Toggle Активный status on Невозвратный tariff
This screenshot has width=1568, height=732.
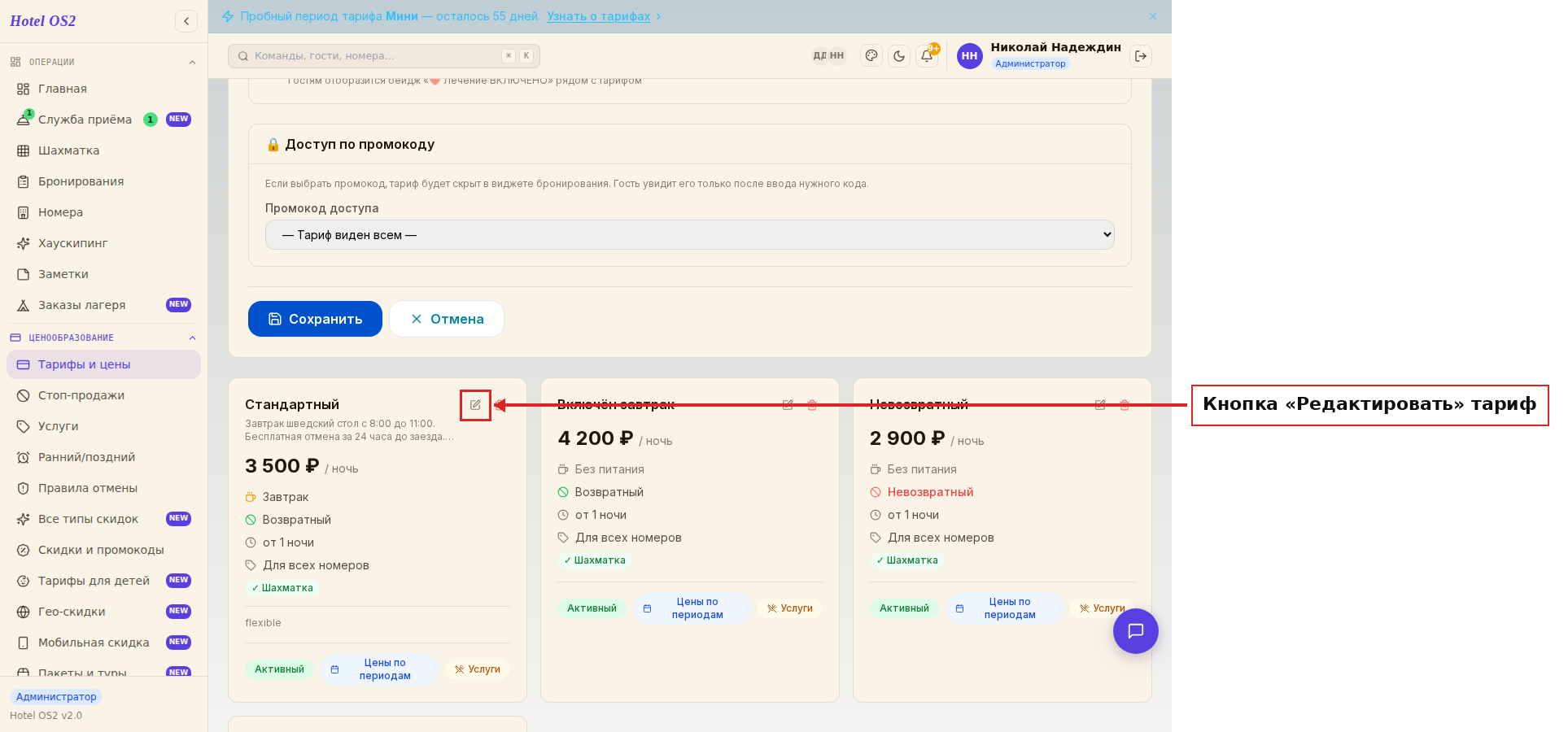(x=904, y=608)
